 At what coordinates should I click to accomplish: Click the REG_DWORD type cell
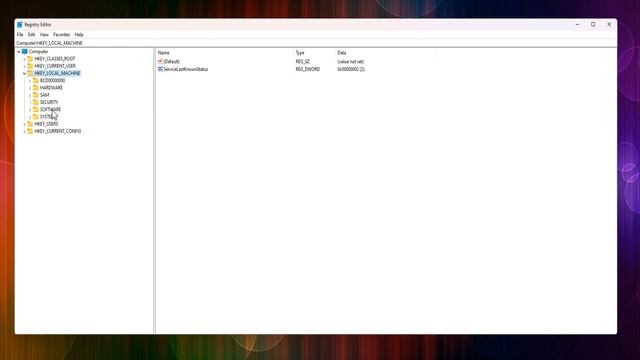(x=308, y=69)
